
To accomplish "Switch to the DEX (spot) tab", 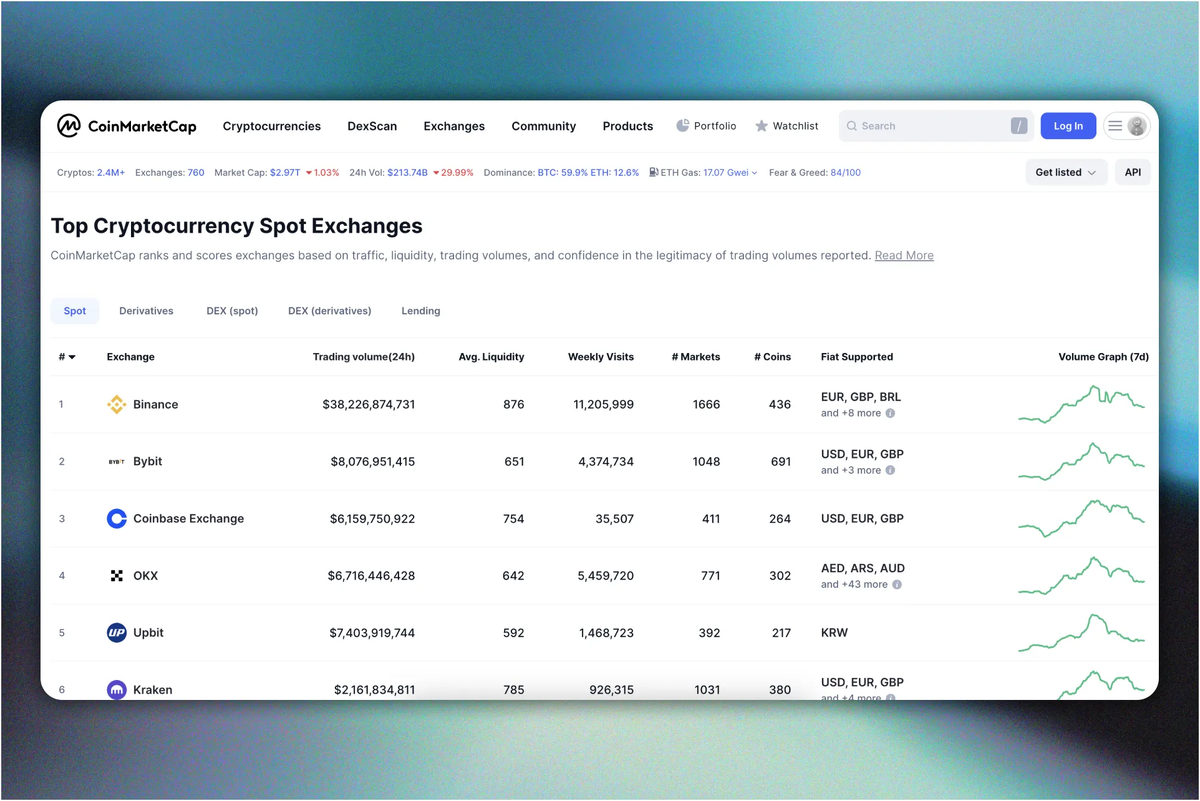I will 232,311.
